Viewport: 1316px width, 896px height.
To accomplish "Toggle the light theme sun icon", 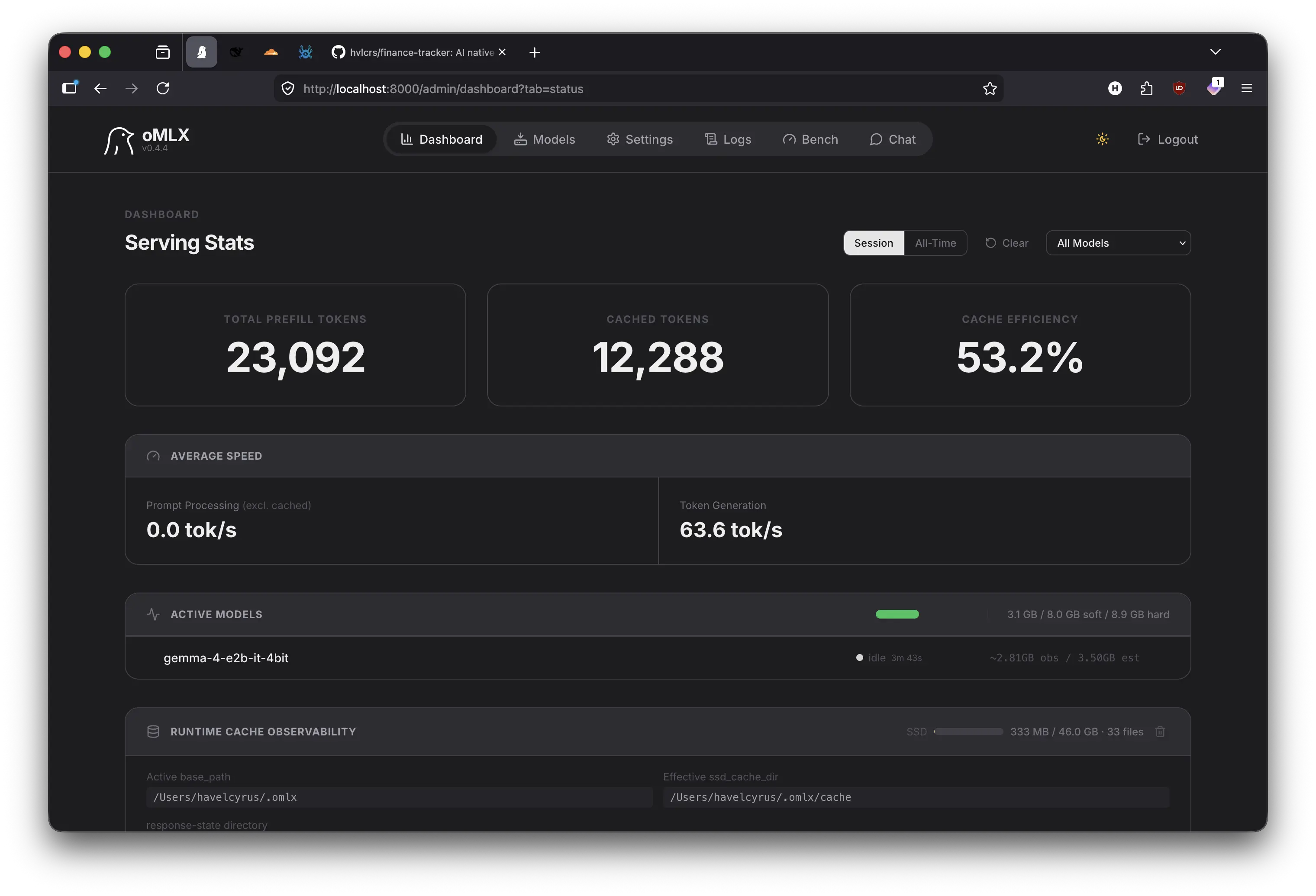I will [1102, 139].
